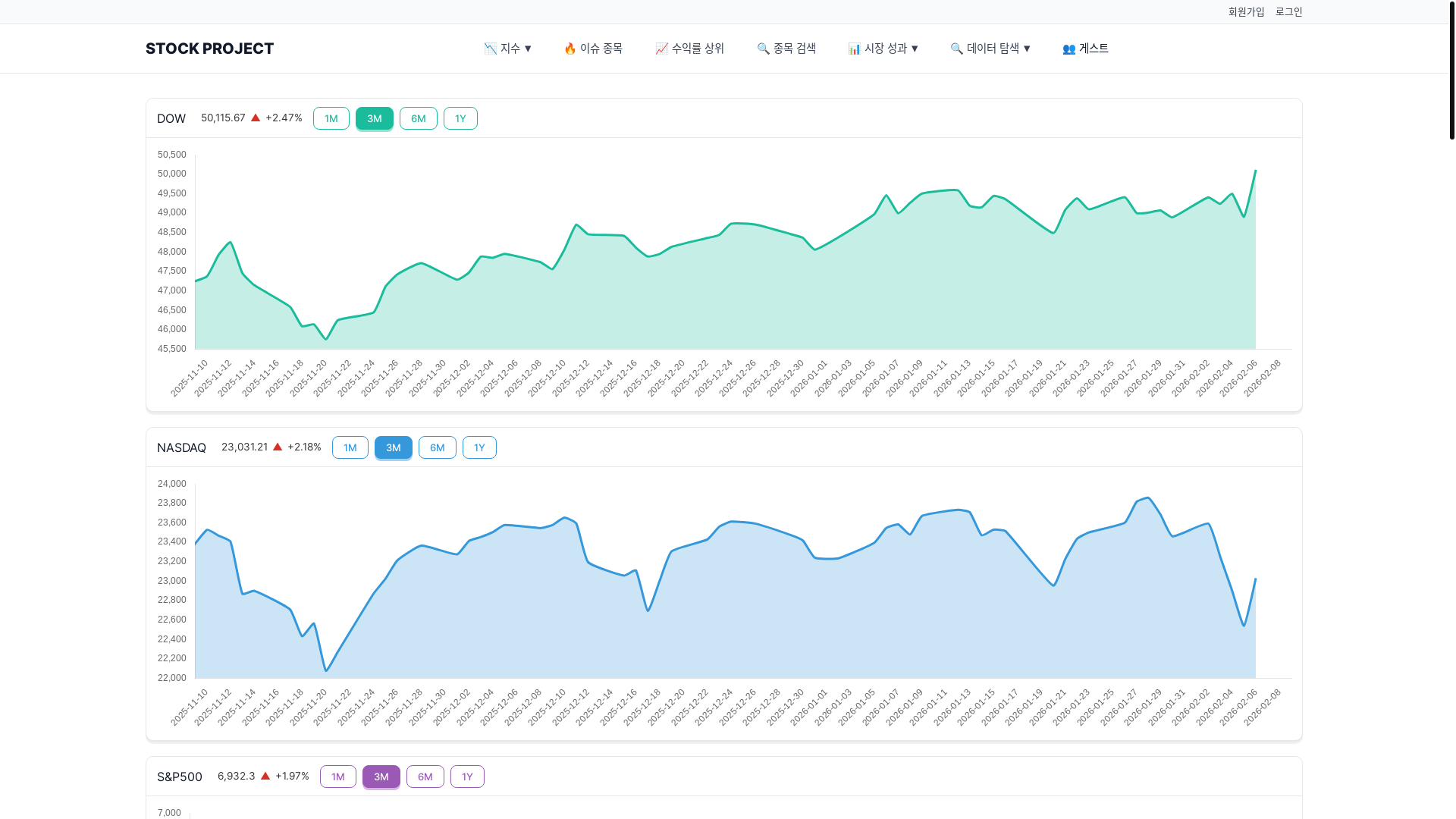Click 2025-11-10 date label under NASDAQ chart
1456x819 pixels.
click(190, 708)
